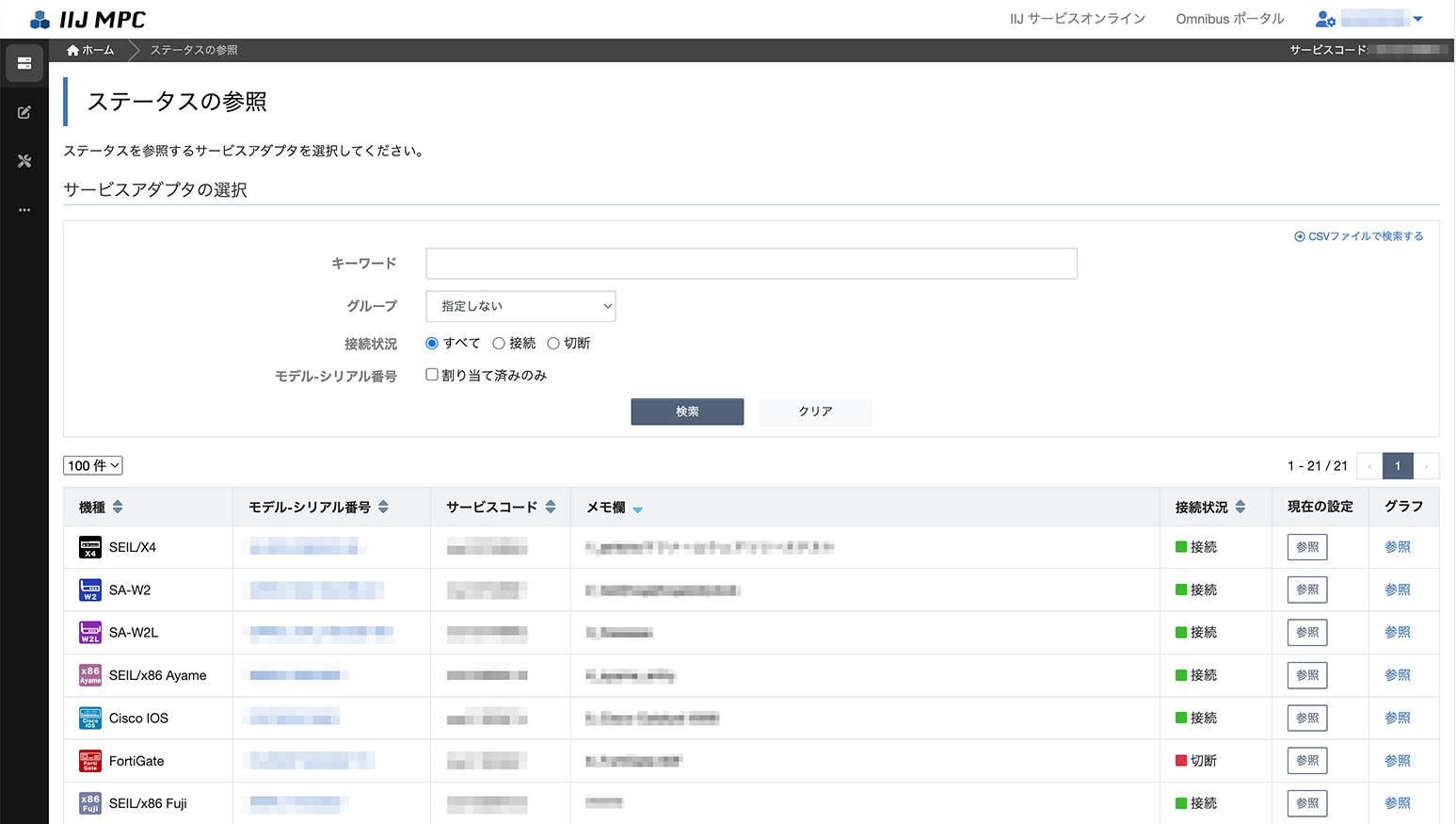Click the キーワード text field

pyautogui.click(x=751, y=264)
